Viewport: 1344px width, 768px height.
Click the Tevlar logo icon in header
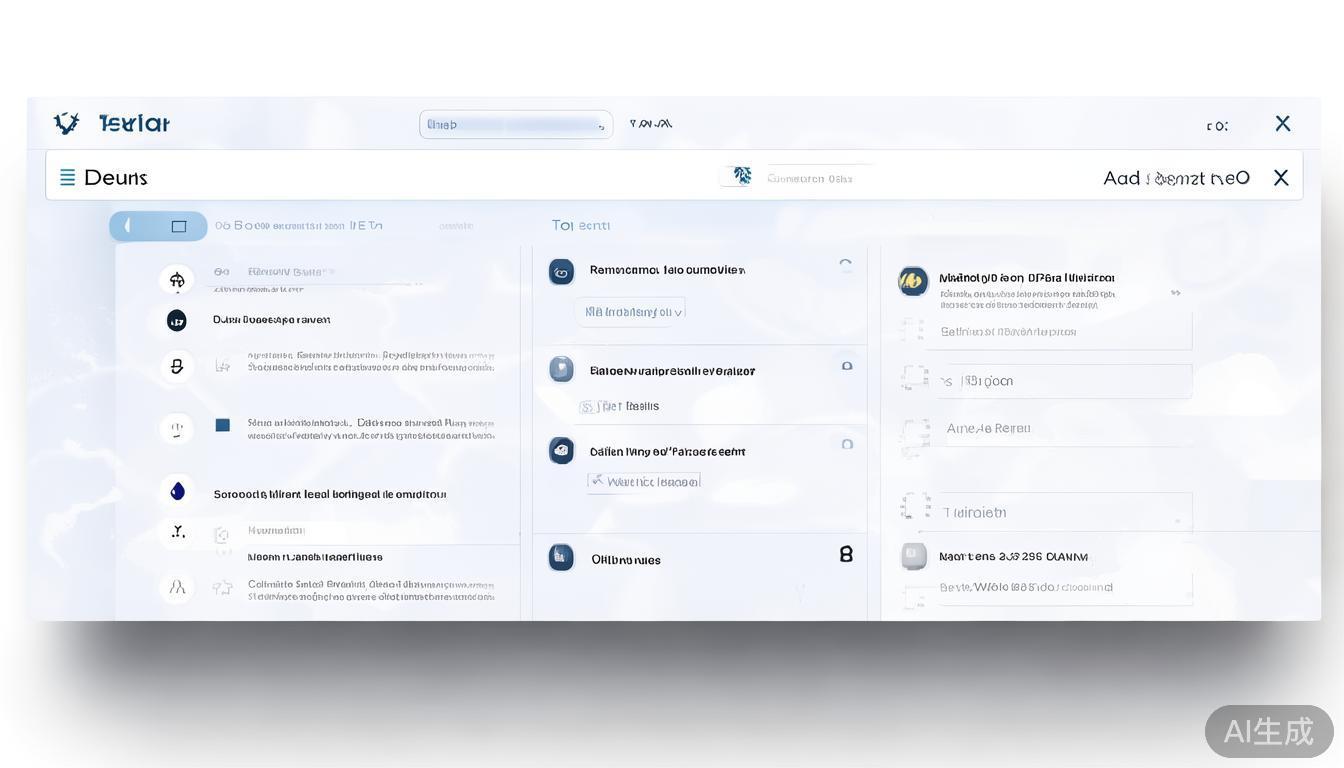point(67,123)
